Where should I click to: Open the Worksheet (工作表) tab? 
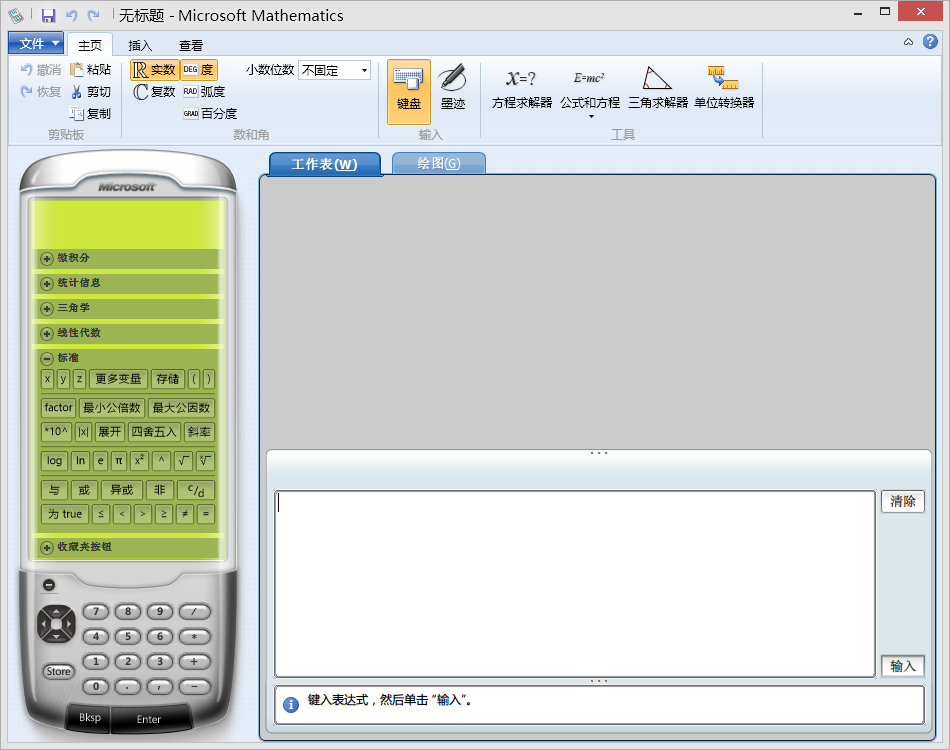pyautogui.click(x=325, y=164)
